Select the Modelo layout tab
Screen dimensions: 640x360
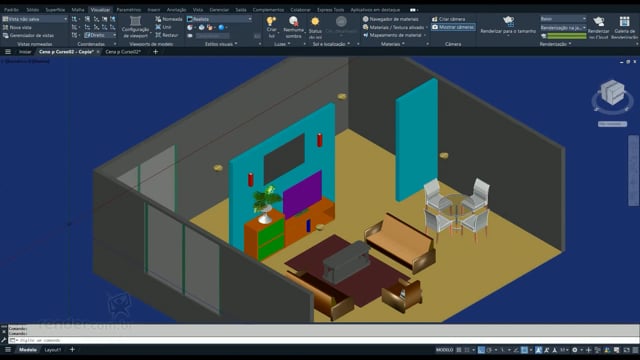27,350
